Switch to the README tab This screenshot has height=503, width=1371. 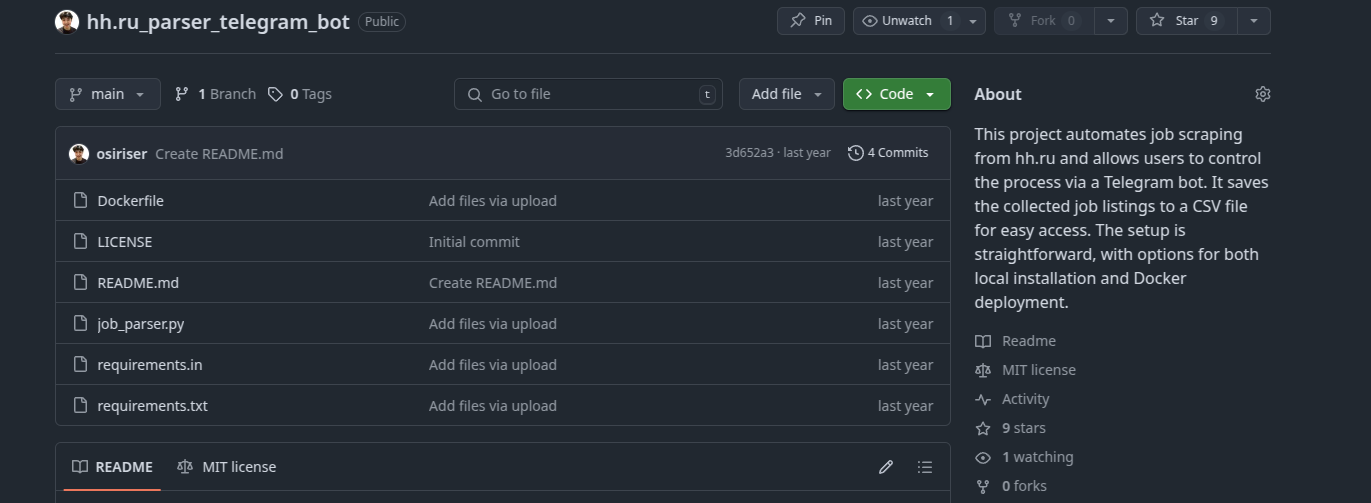112,467
